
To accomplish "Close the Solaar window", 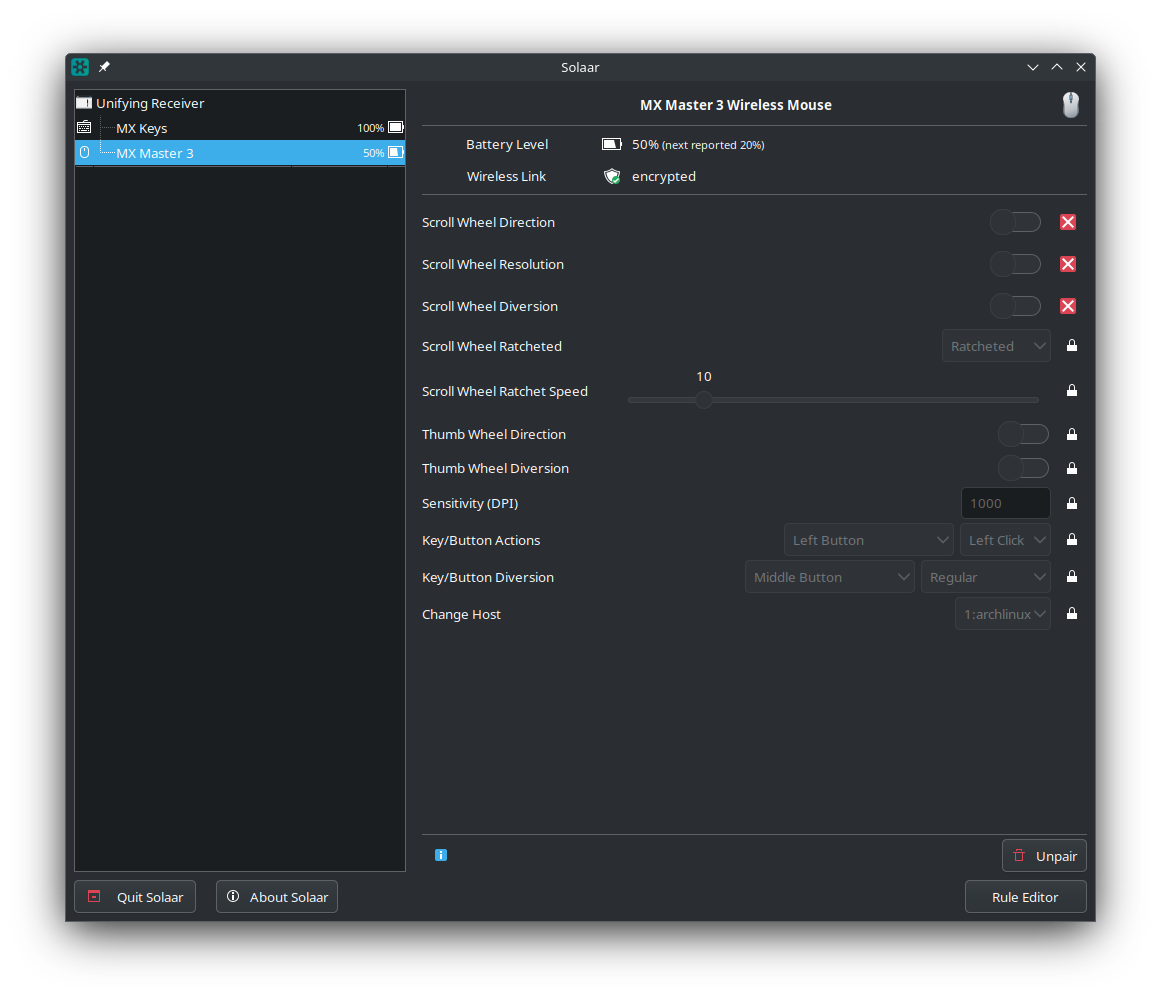I will click(x=1081, y=67).
